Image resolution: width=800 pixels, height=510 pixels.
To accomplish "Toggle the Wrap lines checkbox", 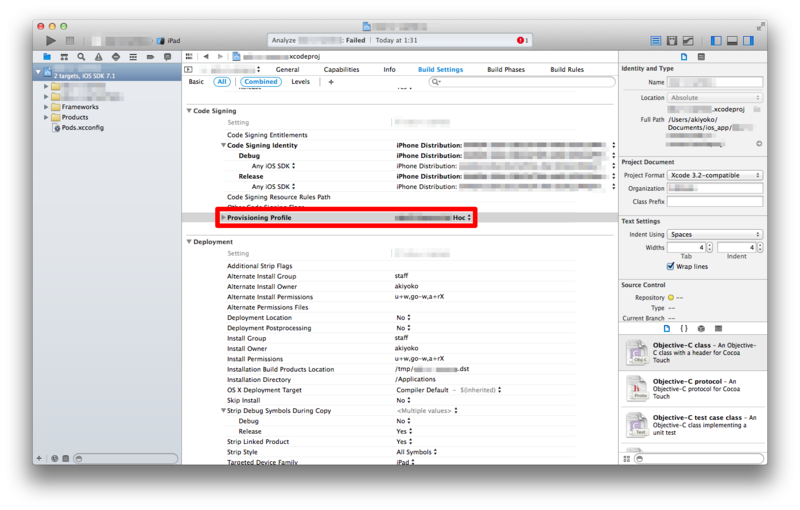I will coord(670,266).
